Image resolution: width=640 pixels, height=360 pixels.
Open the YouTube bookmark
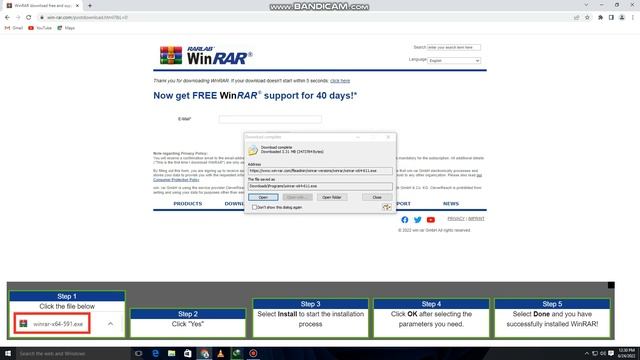[40, 28]
